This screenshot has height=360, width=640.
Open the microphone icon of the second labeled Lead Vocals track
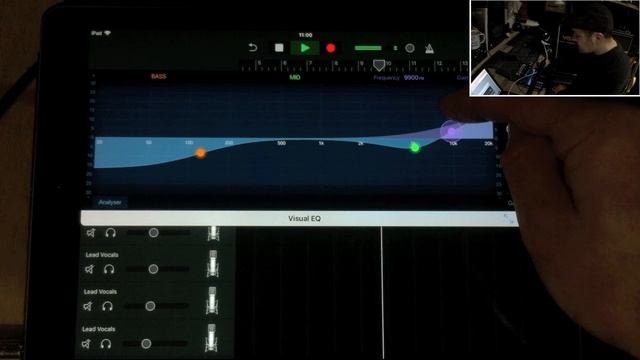click(x=211, y=300)
